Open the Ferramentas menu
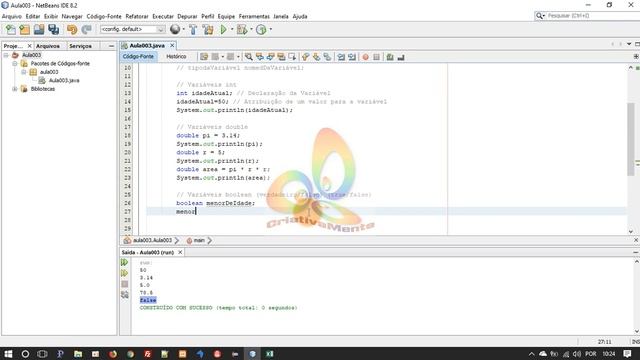The width and height of the screenshot is (640, 360). (254, 16)
